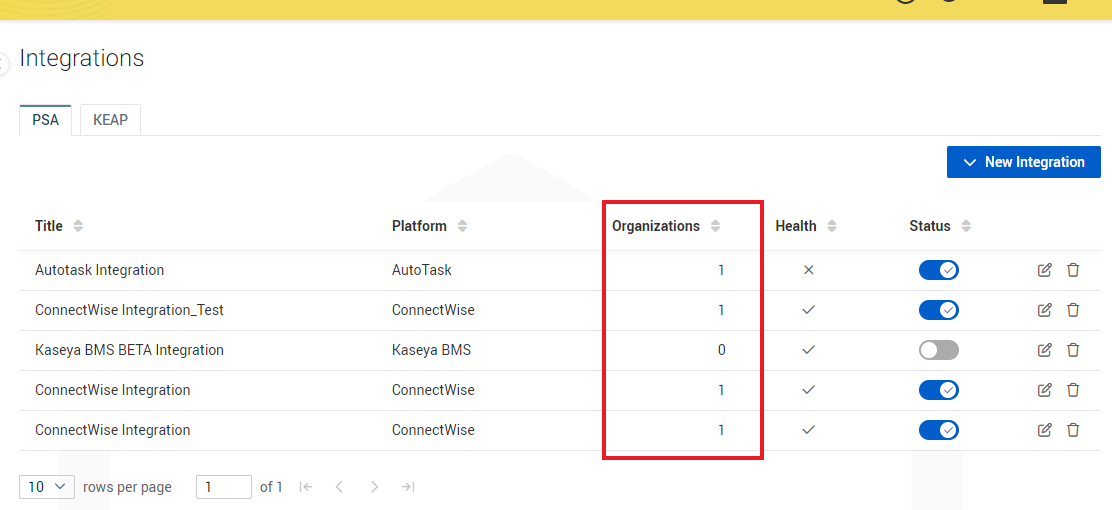Screen dimensions: 1112x510
Task: Open the rows per page selector
Action: [47, 487]
